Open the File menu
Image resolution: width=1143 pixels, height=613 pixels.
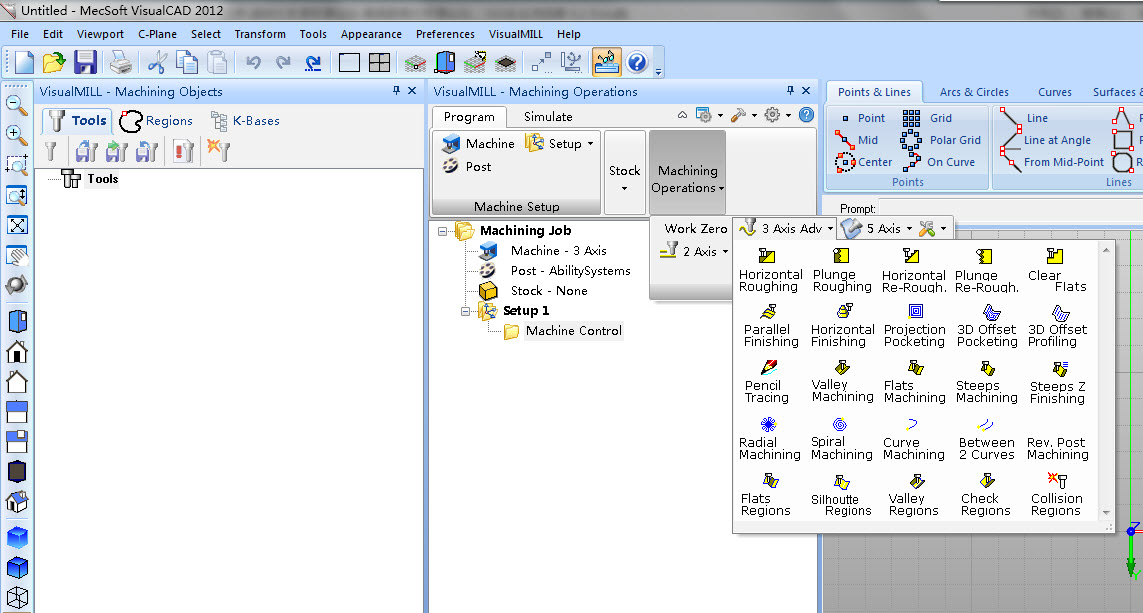(20, 34)
